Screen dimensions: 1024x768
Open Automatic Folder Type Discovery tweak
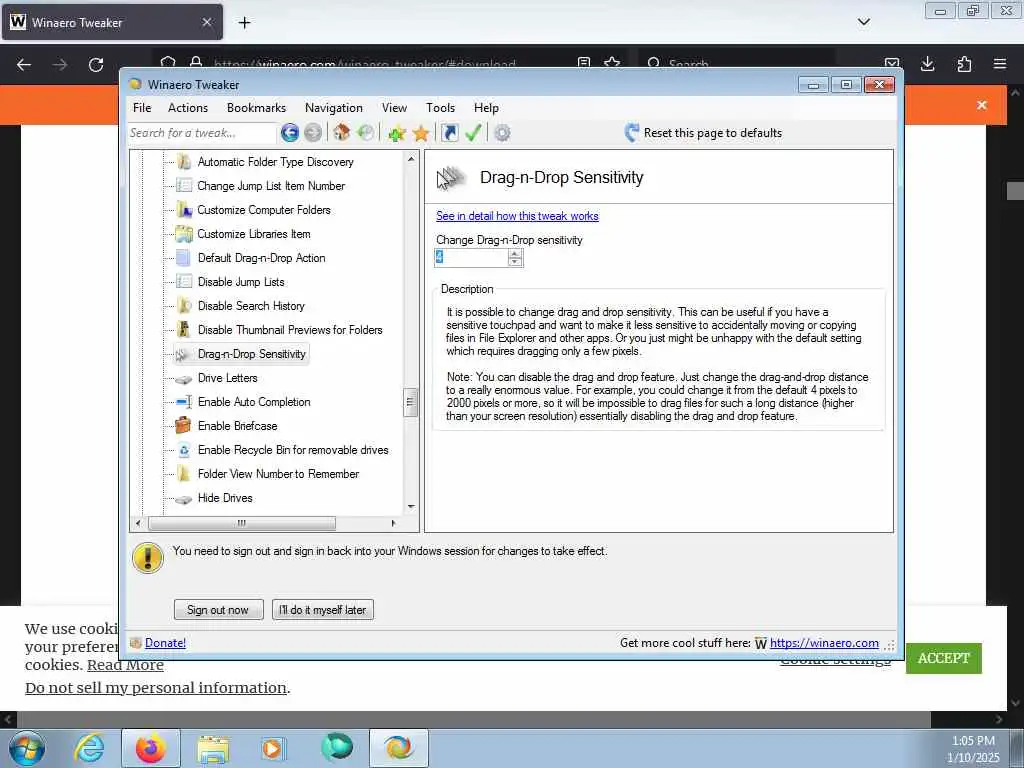(x=275, y=162)
